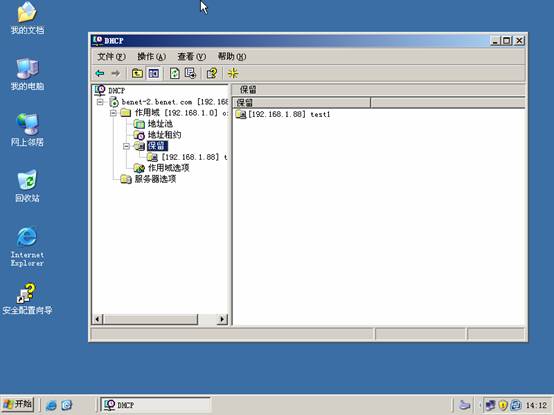
Task: Open the 查看(V) menu
Action: (x=191, y=57)
